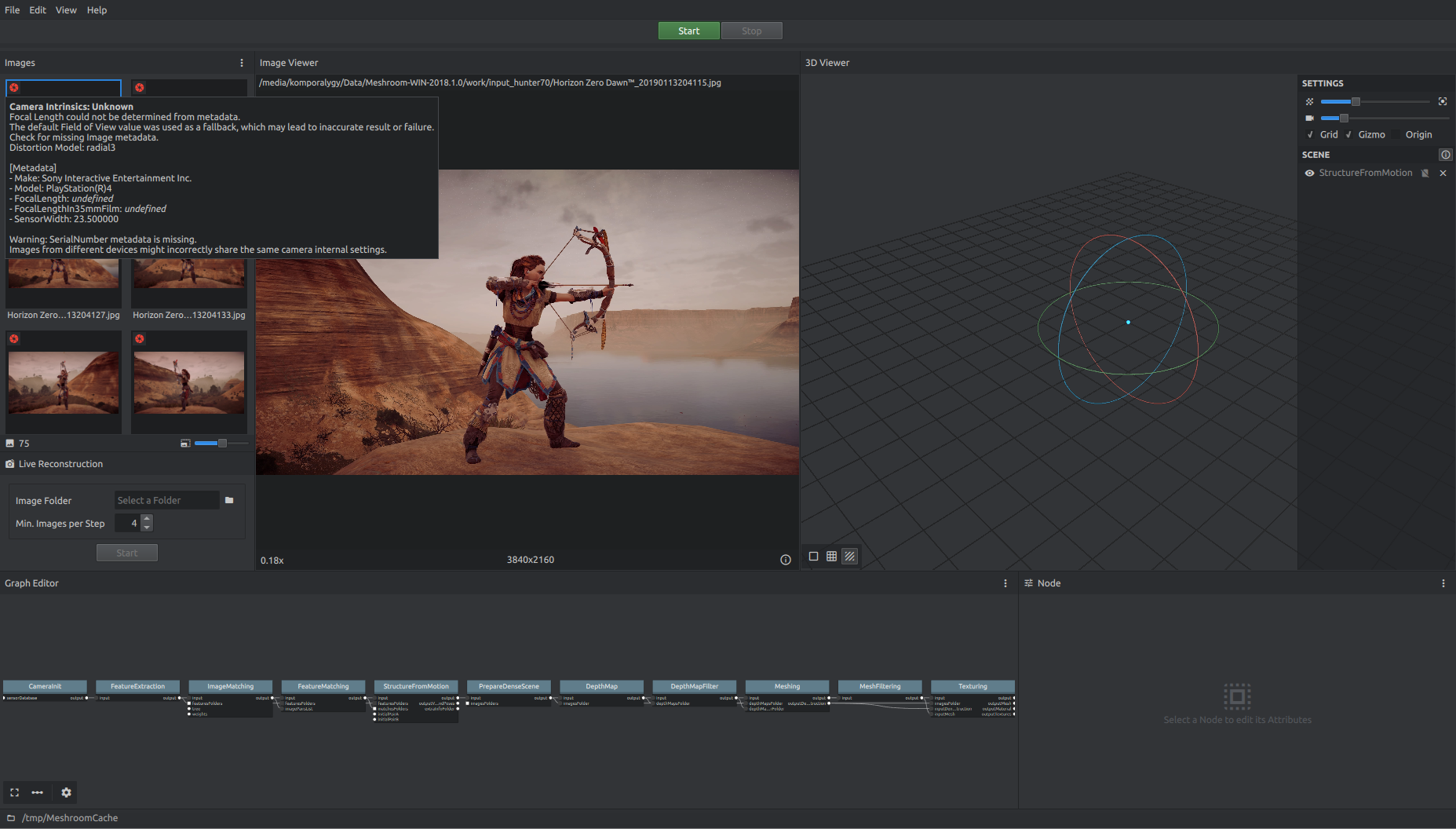Image resolution: width=1456 pixels, height=829 pixels.
Task: Select StructureFromMotion scene entry
Action: click(1365, 173)
